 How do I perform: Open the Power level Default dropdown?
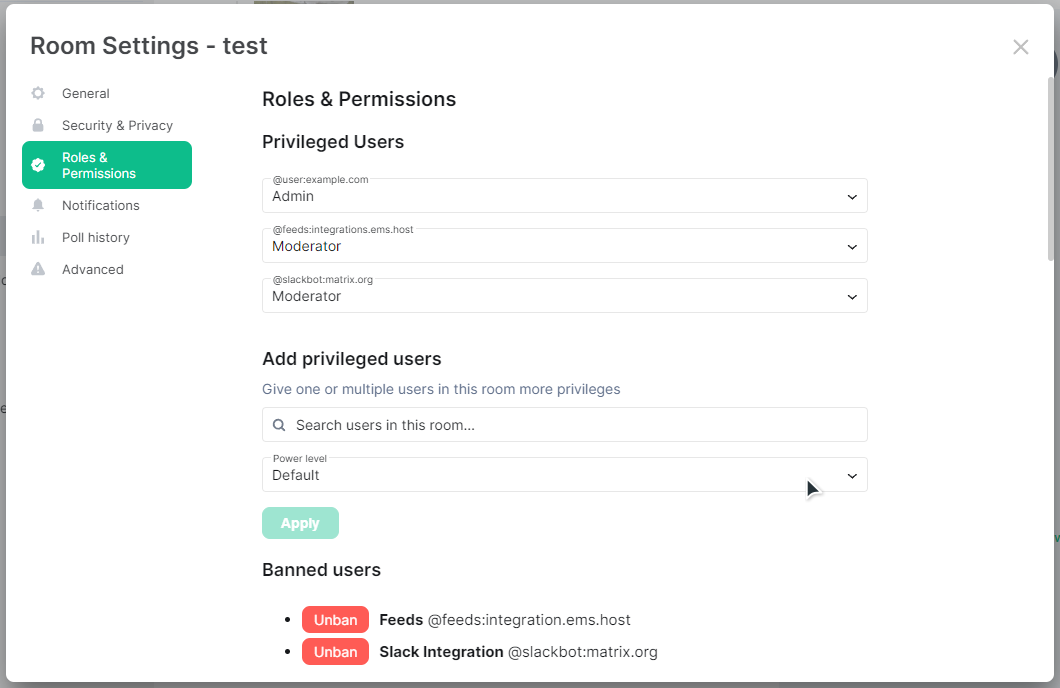[x=564, y=474]
